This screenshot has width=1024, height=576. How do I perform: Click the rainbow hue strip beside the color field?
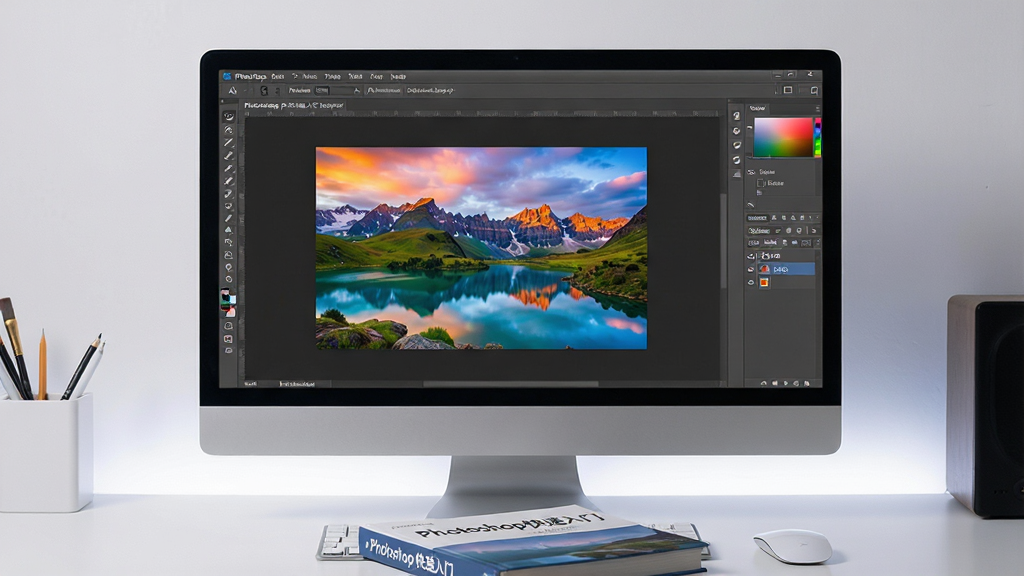[817, 137]
